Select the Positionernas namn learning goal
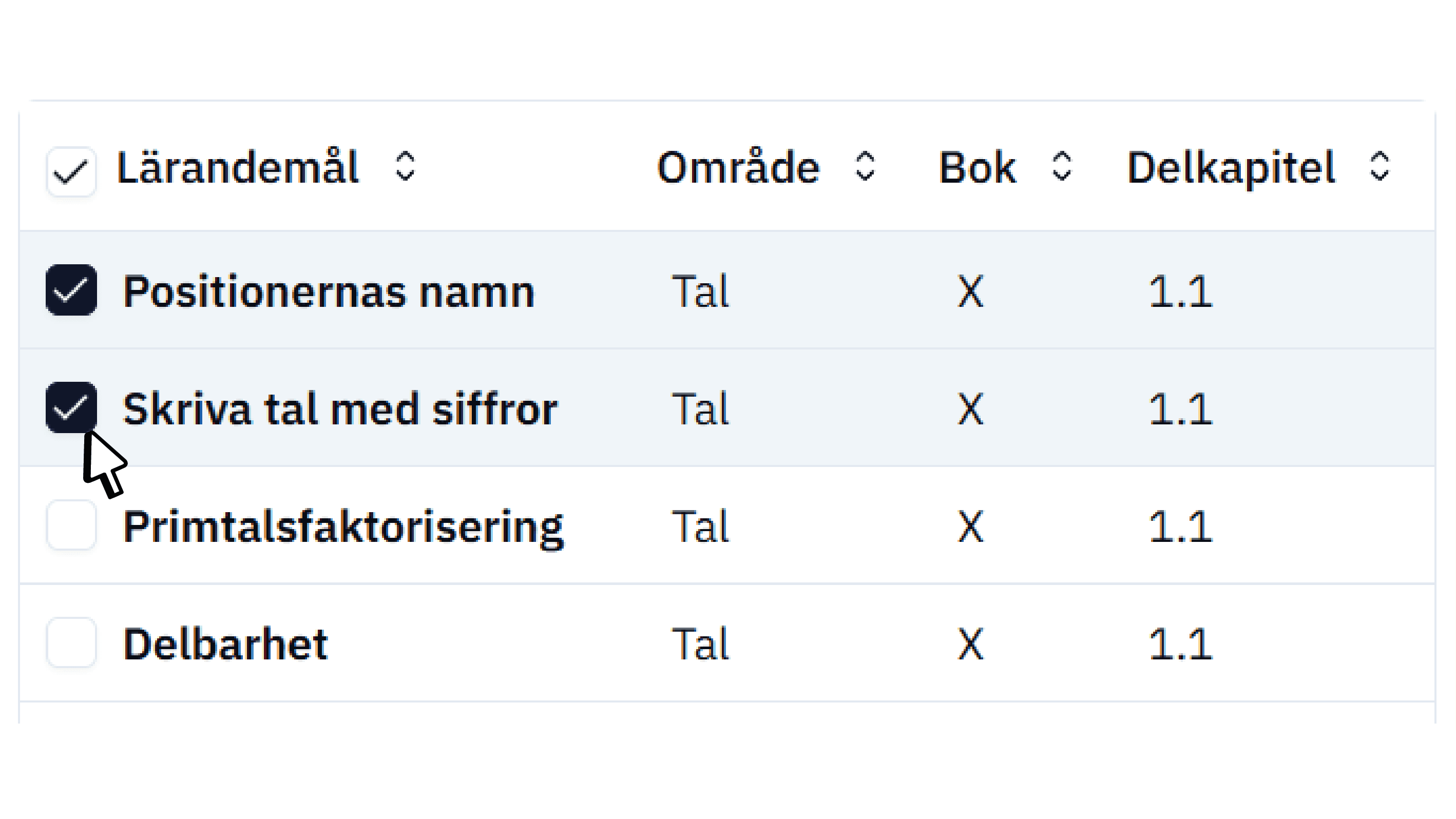Image resolution: width=1456 pixels, height=819 pixels. tap(328, 291)
